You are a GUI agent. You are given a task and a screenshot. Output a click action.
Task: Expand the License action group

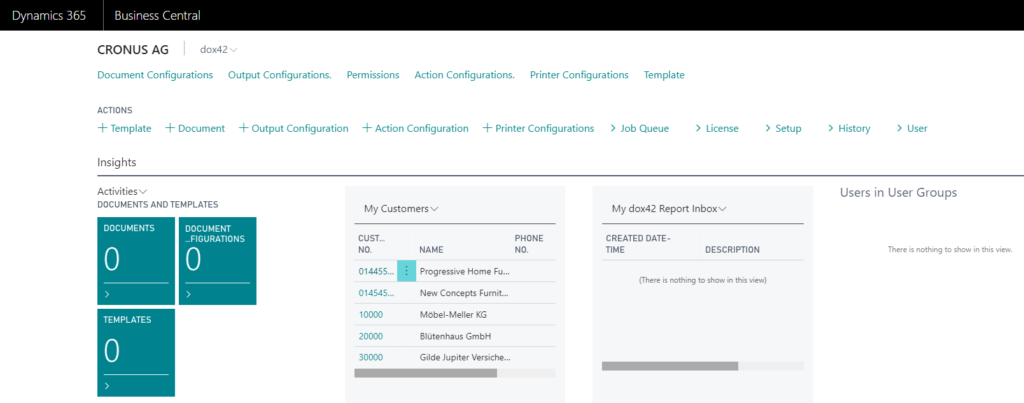[x=716, y=128]
